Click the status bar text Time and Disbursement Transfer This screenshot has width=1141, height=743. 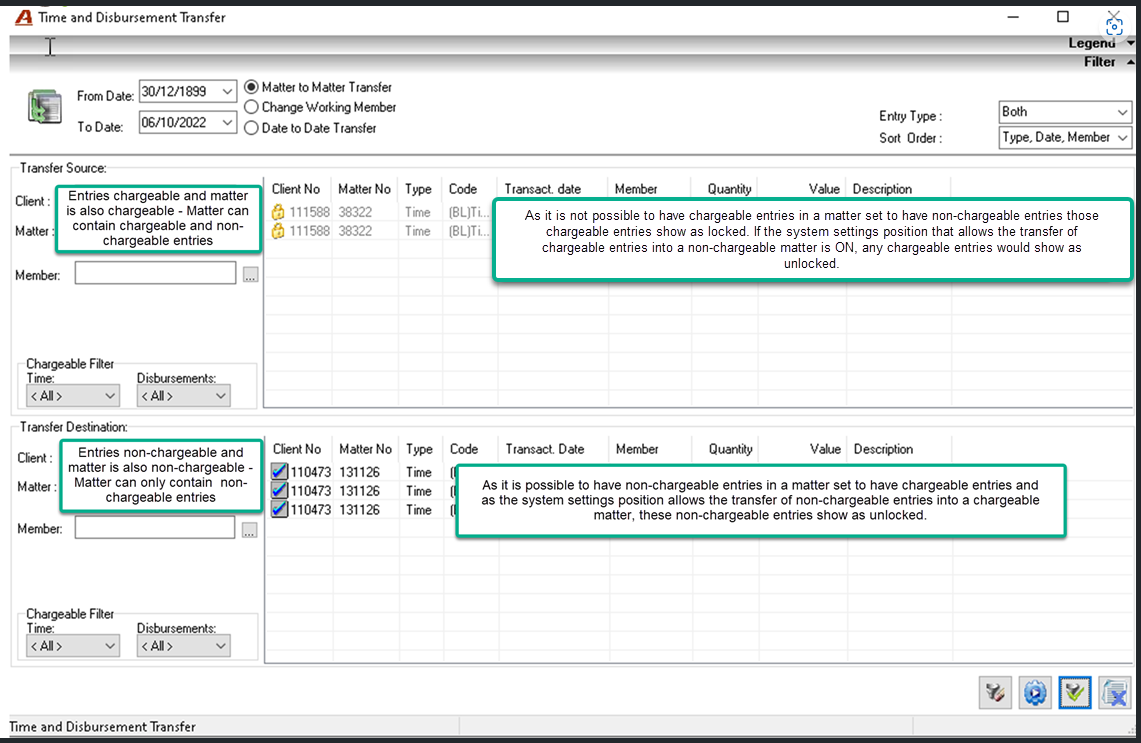point(103,727)
